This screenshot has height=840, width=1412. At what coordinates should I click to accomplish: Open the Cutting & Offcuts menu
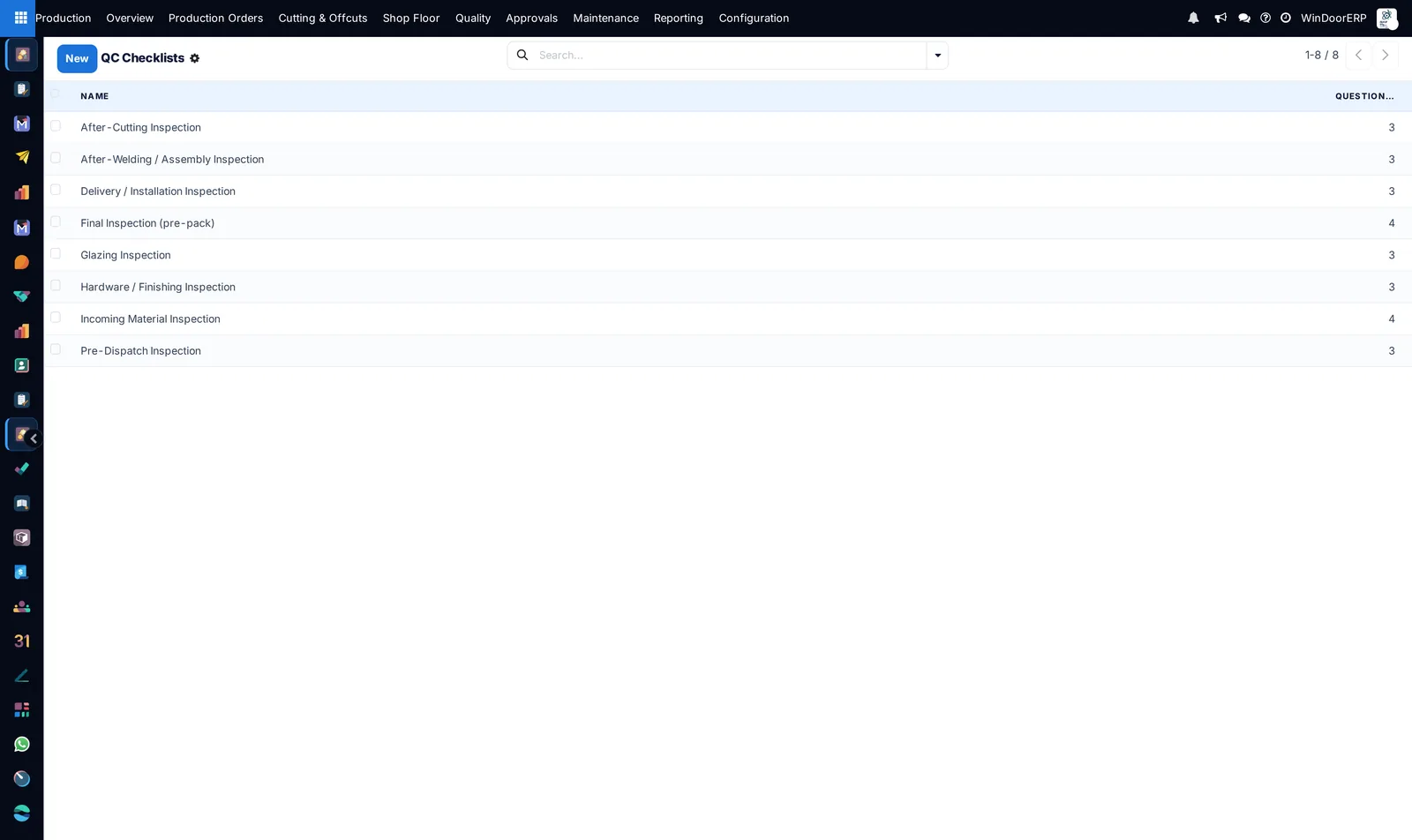323,18
